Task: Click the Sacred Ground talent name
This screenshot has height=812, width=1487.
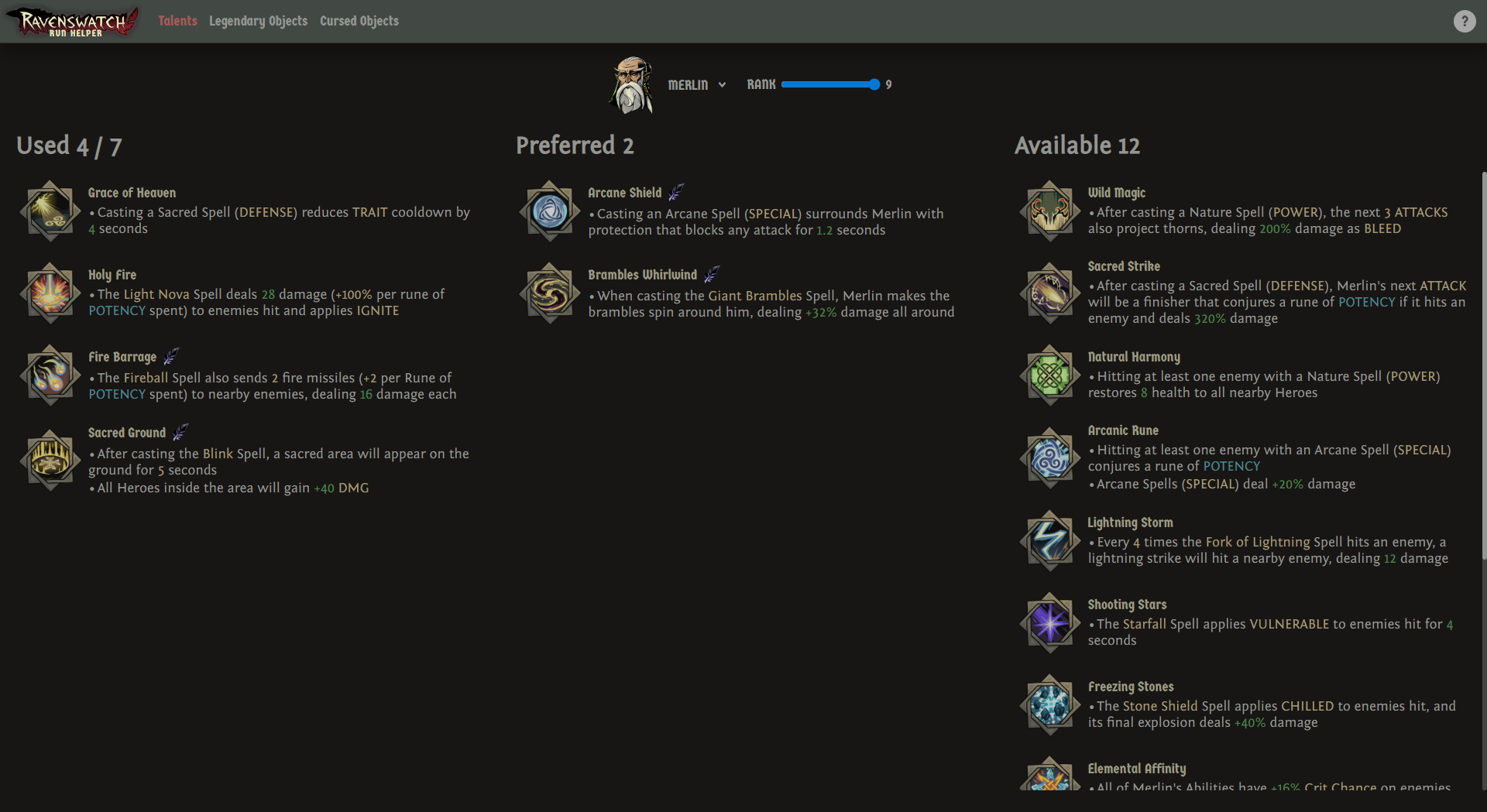Action: [x=127, y=433]
